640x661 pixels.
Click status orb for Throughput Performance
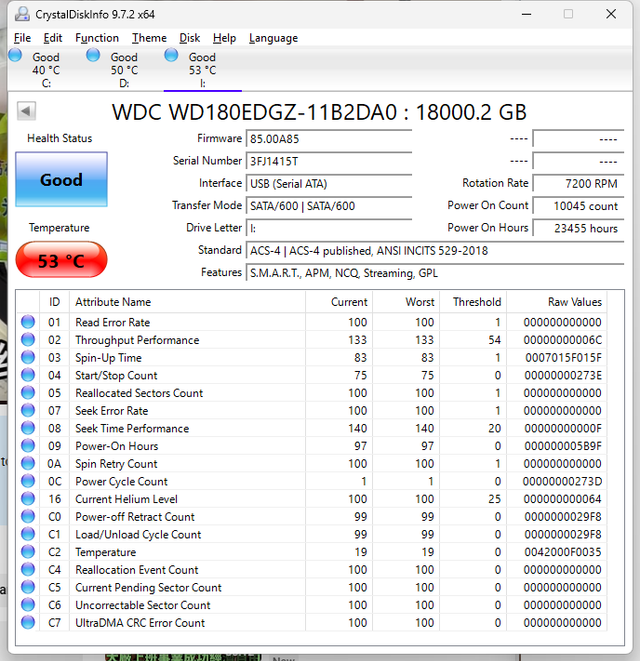pos(28,339)
